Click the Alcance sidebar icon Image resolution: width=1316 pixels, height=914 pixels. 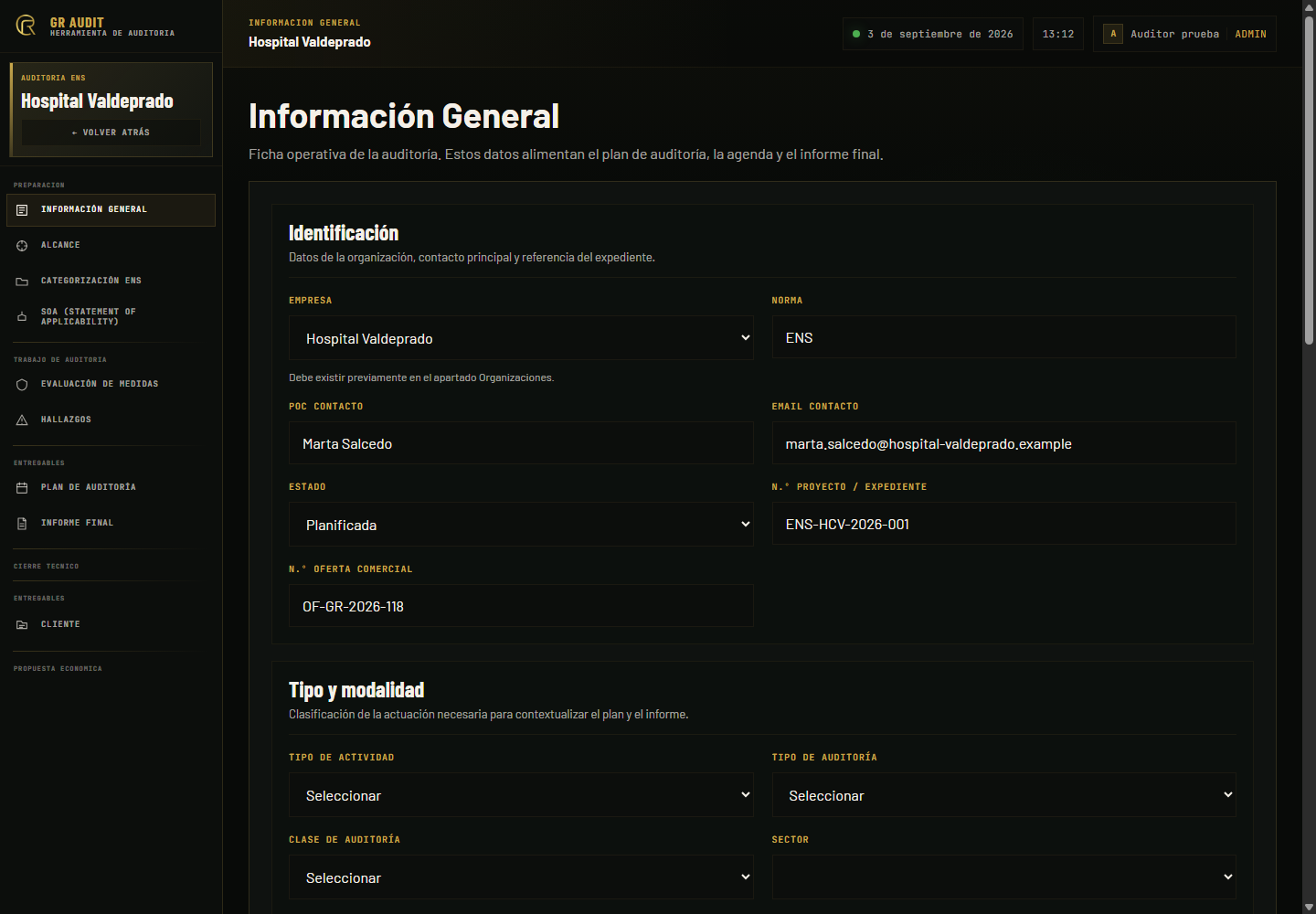22,246
